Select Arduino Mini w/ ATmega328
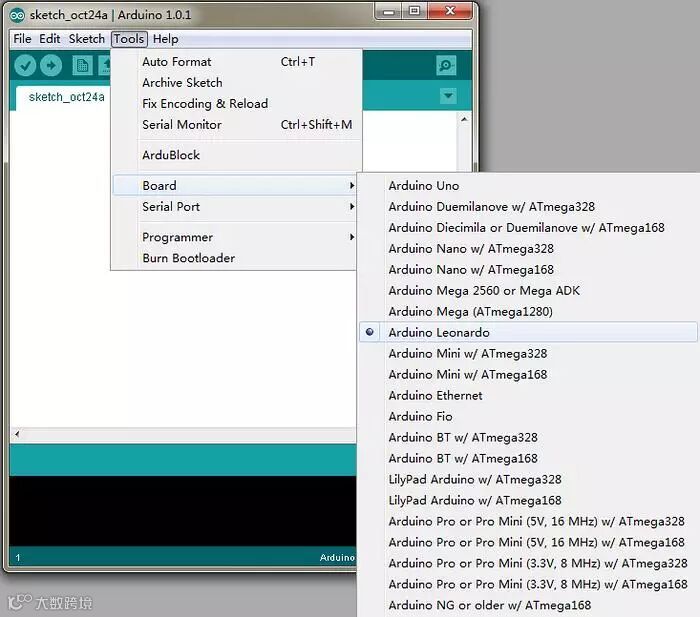Viewport: 700px width, 617px height. pyautogui.click(x=528, y=353)
